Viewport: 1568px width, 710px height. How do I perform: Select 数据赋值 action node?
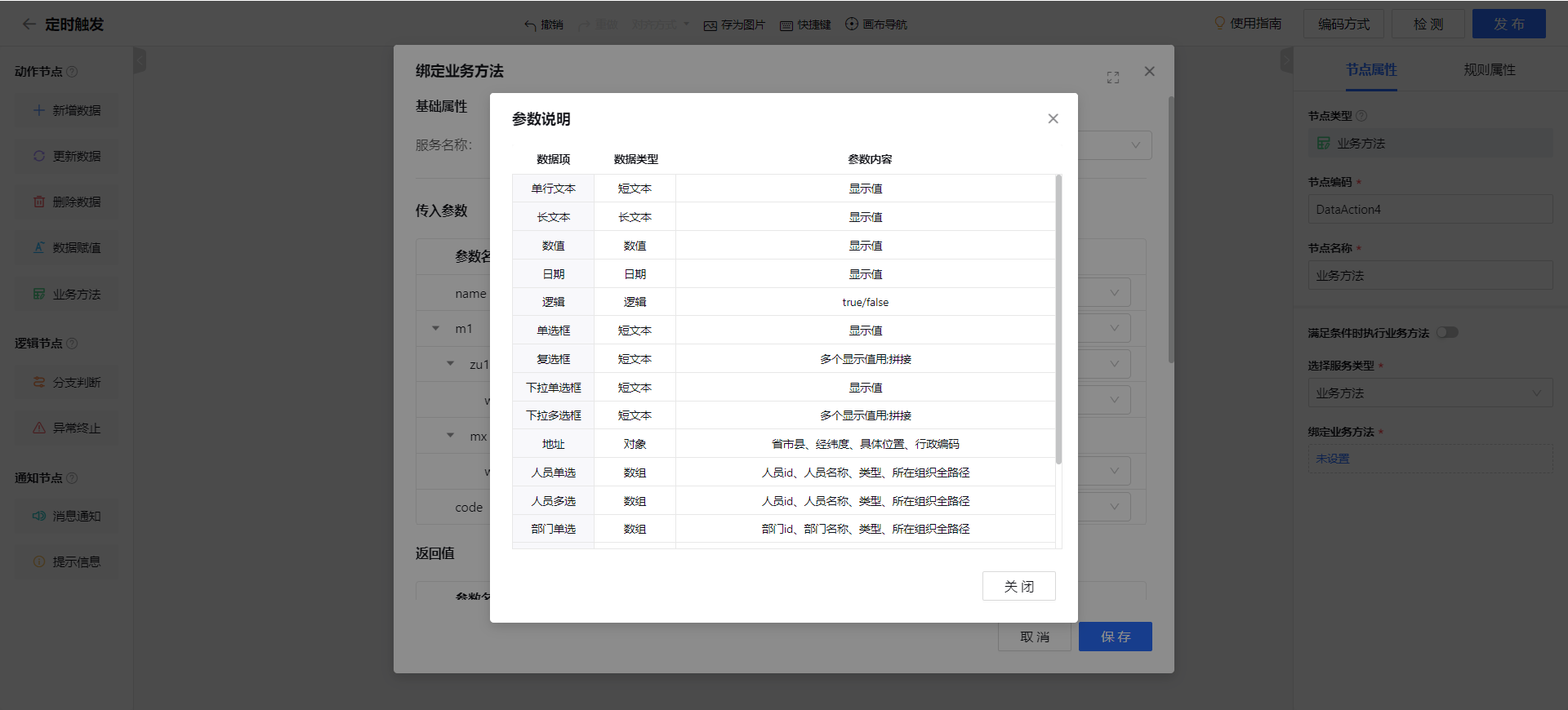pos(67,247)
